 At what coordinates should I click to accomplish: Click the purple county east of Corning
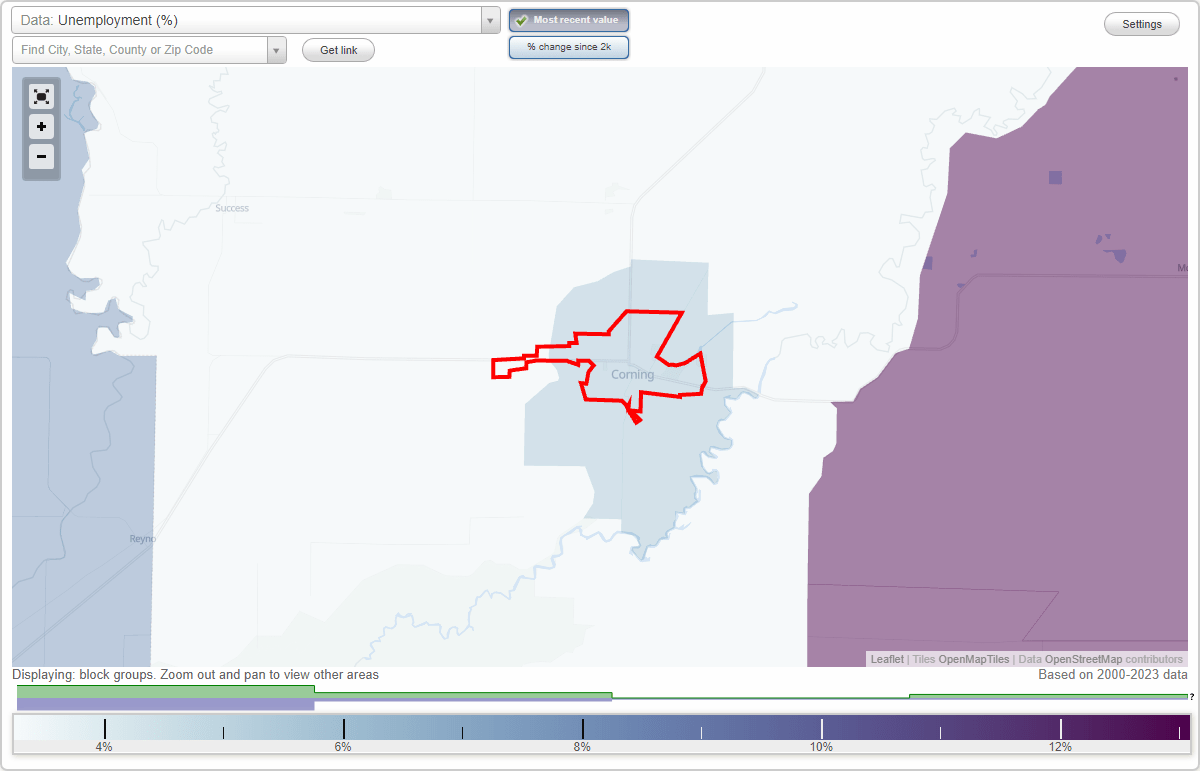pos(1000,400)
